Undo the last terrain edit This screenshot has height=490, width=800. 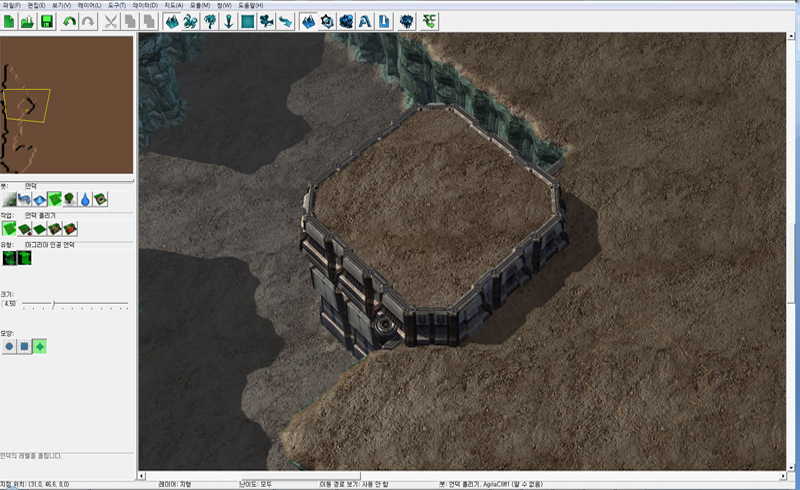tap(69, 21)
